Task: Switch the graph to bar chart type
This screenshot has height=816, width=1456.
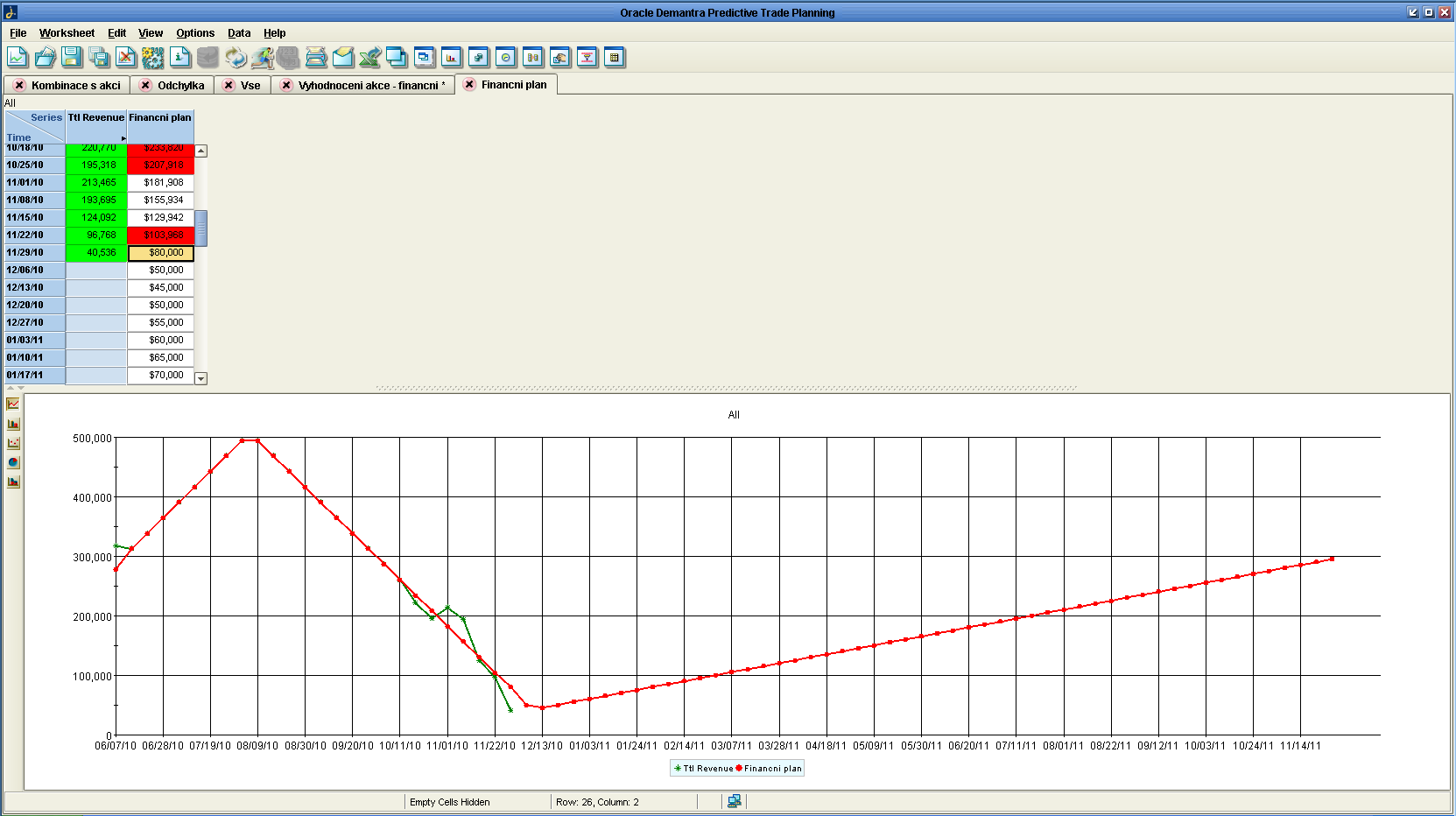Action: (x=13, y=423)
